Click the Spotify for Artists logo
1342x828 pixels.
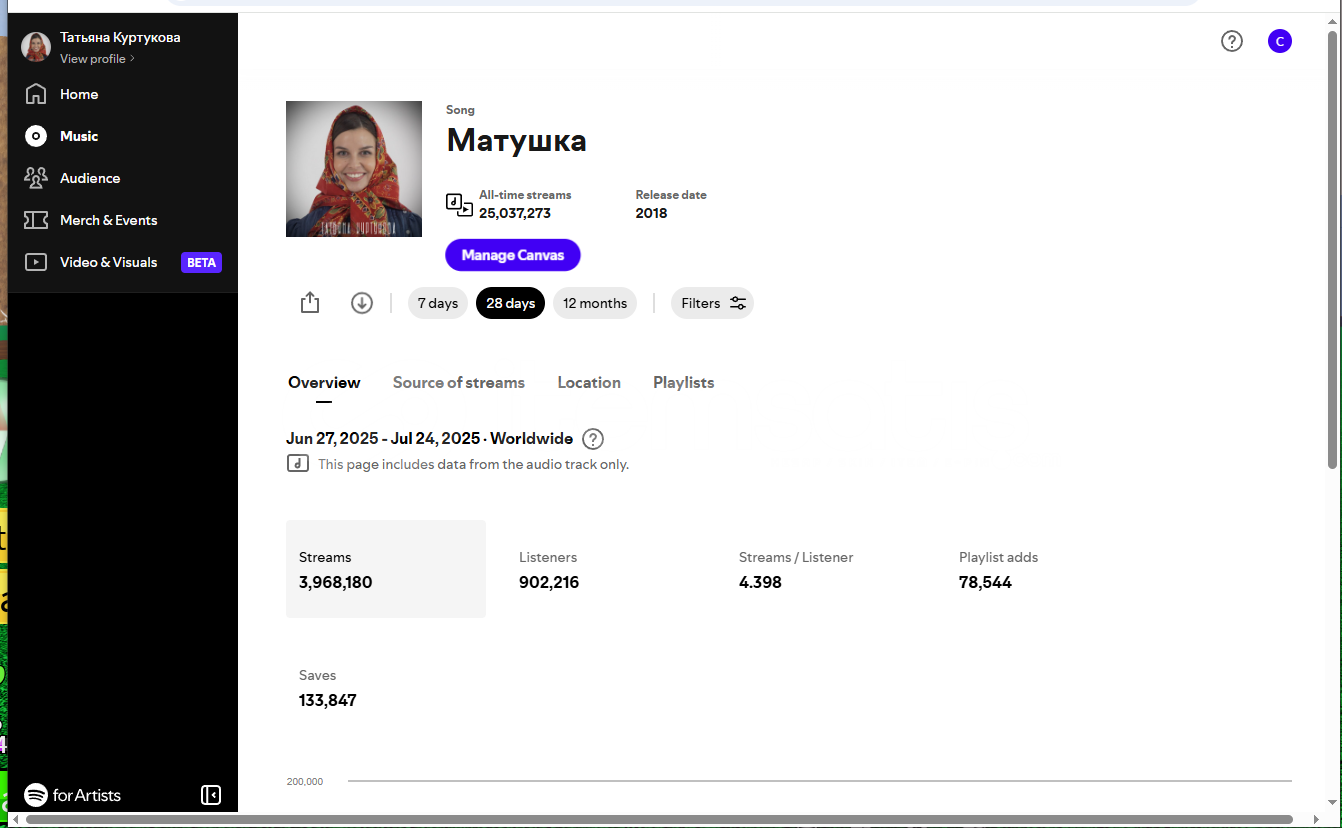coord(72,795)
